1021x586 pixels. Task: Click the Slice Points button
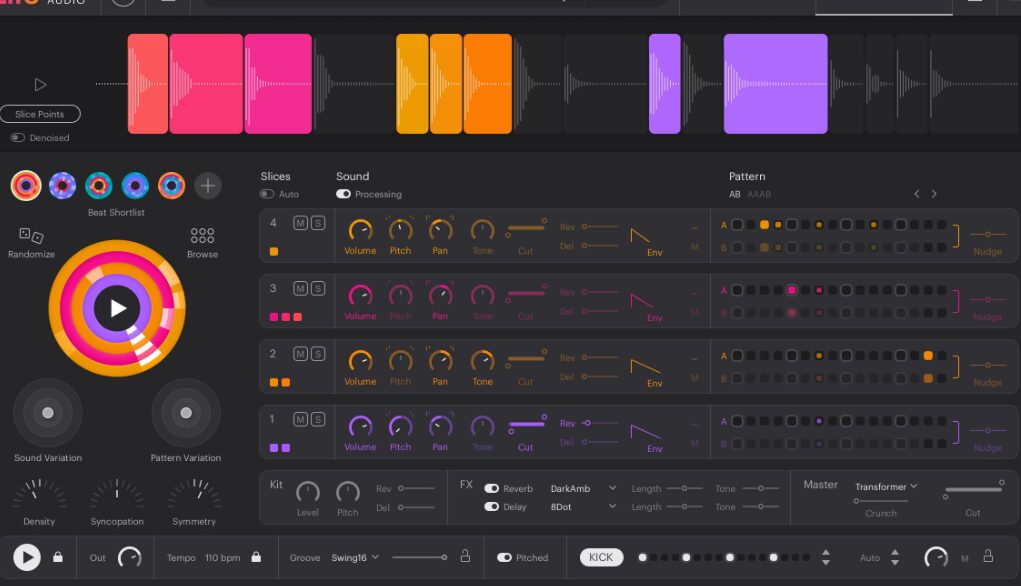pos(40,115)
